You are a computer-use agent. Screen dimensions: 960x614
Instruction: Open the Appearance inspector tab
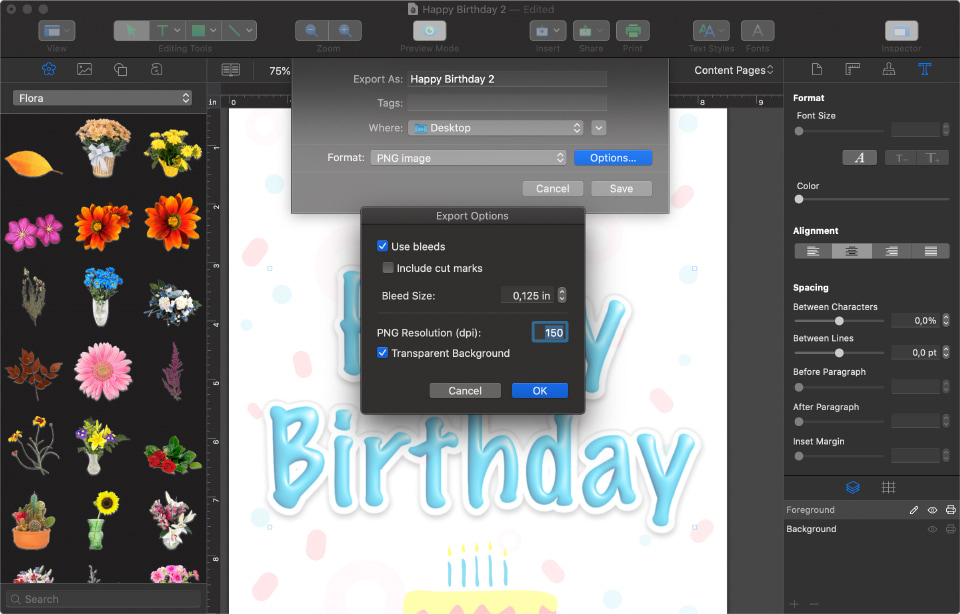888,69
